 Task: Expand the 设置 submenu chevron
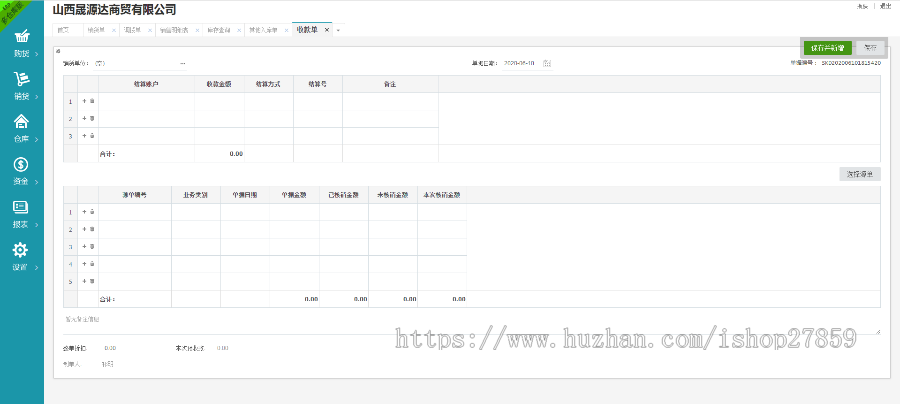click(x=37, y=267)
